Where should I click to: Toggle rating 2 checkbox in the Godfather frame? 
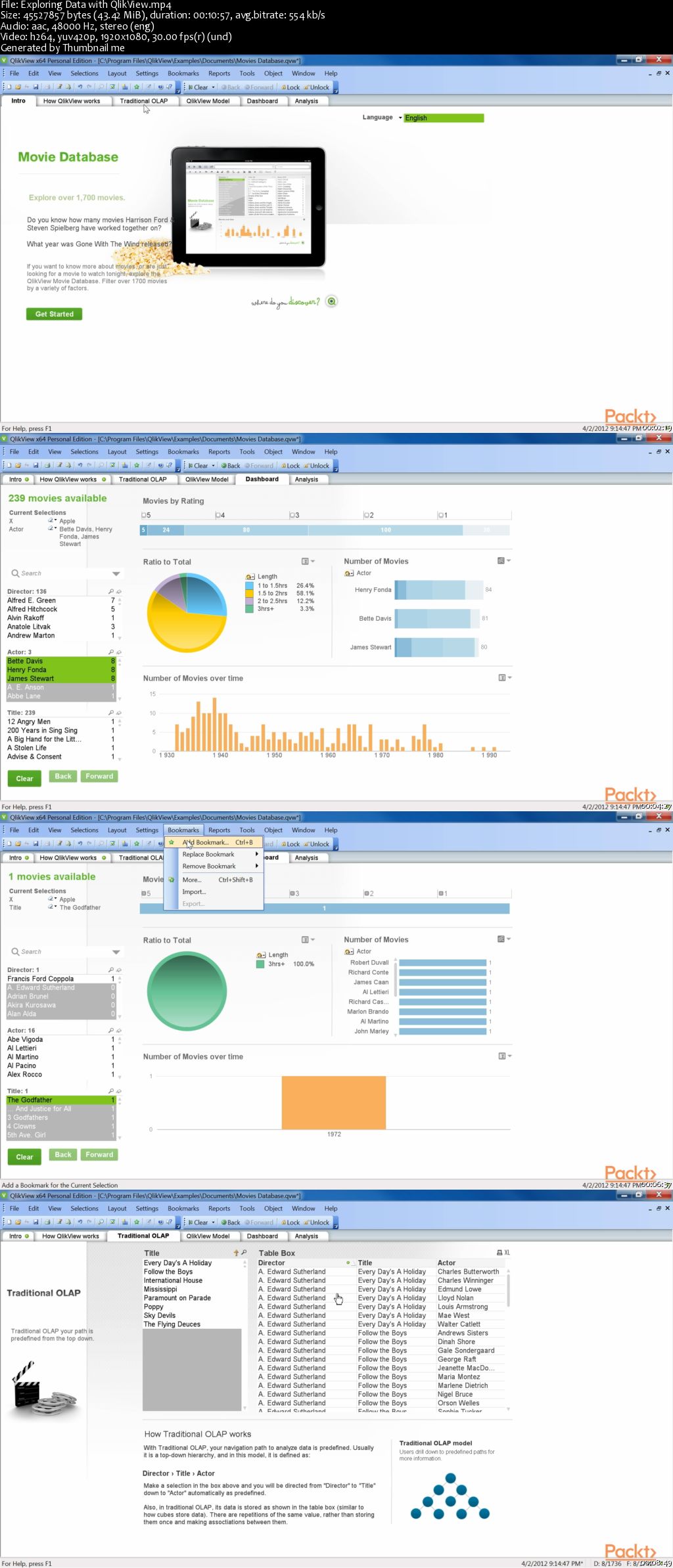tap(367, 894)
